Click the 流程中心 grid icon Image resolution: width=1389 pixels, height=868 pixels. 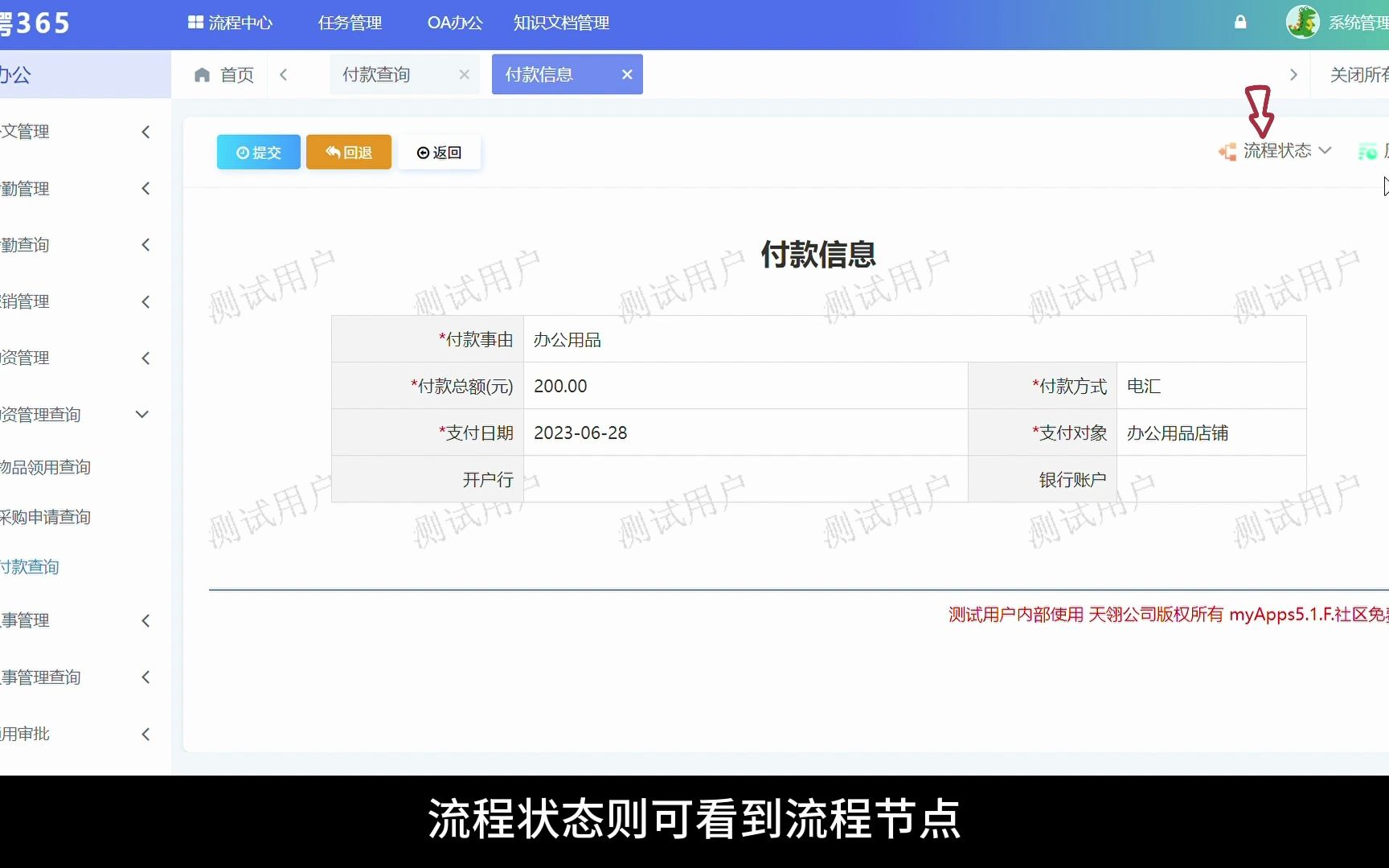coord(195,23)
